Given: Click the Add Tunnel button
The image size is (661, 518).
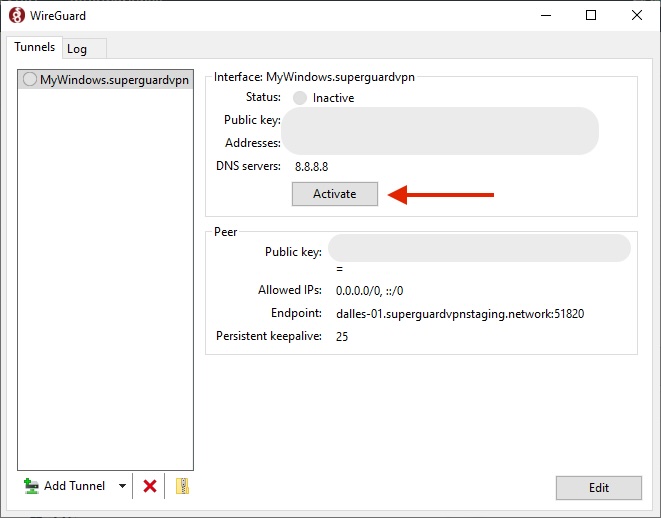Looking at the screenshot, I should click(x=65, y=486).
